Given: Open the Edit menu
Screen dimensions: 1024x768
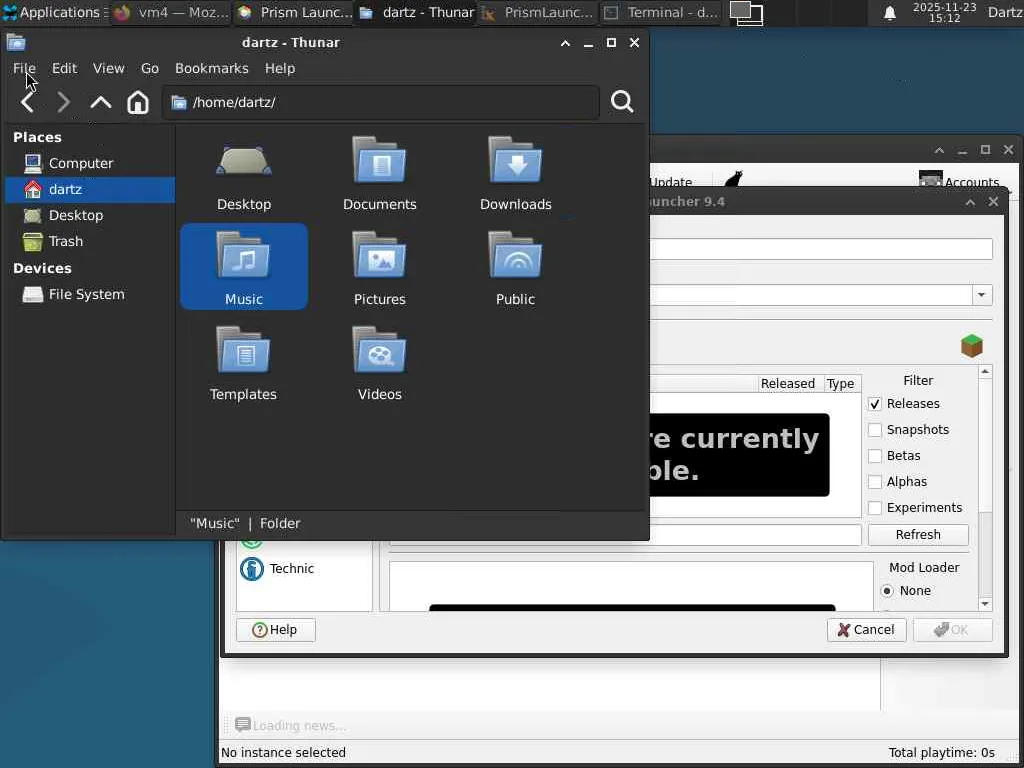Looking at the screenshot, I should (x=64, y=68).
